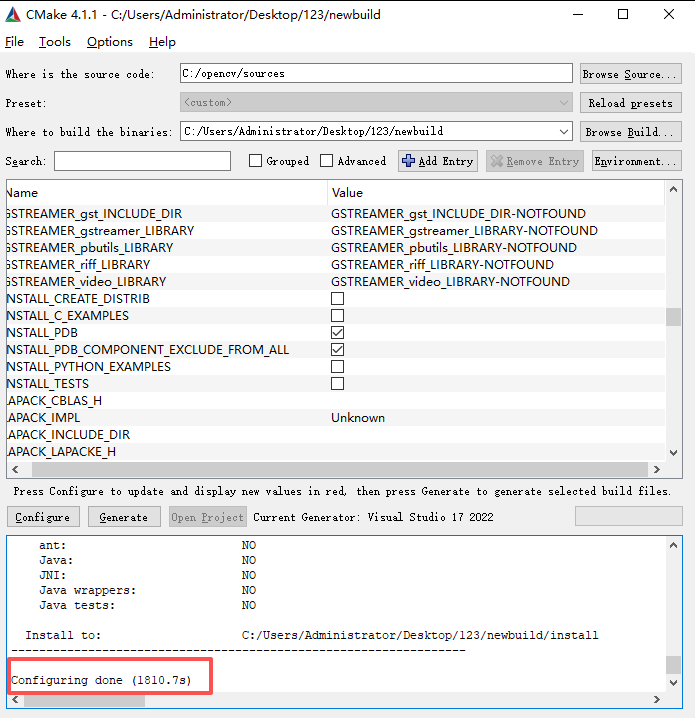This screenshot has width=695, height=718.
Task: Maximize the CMake window
Action: pos(623,14)
